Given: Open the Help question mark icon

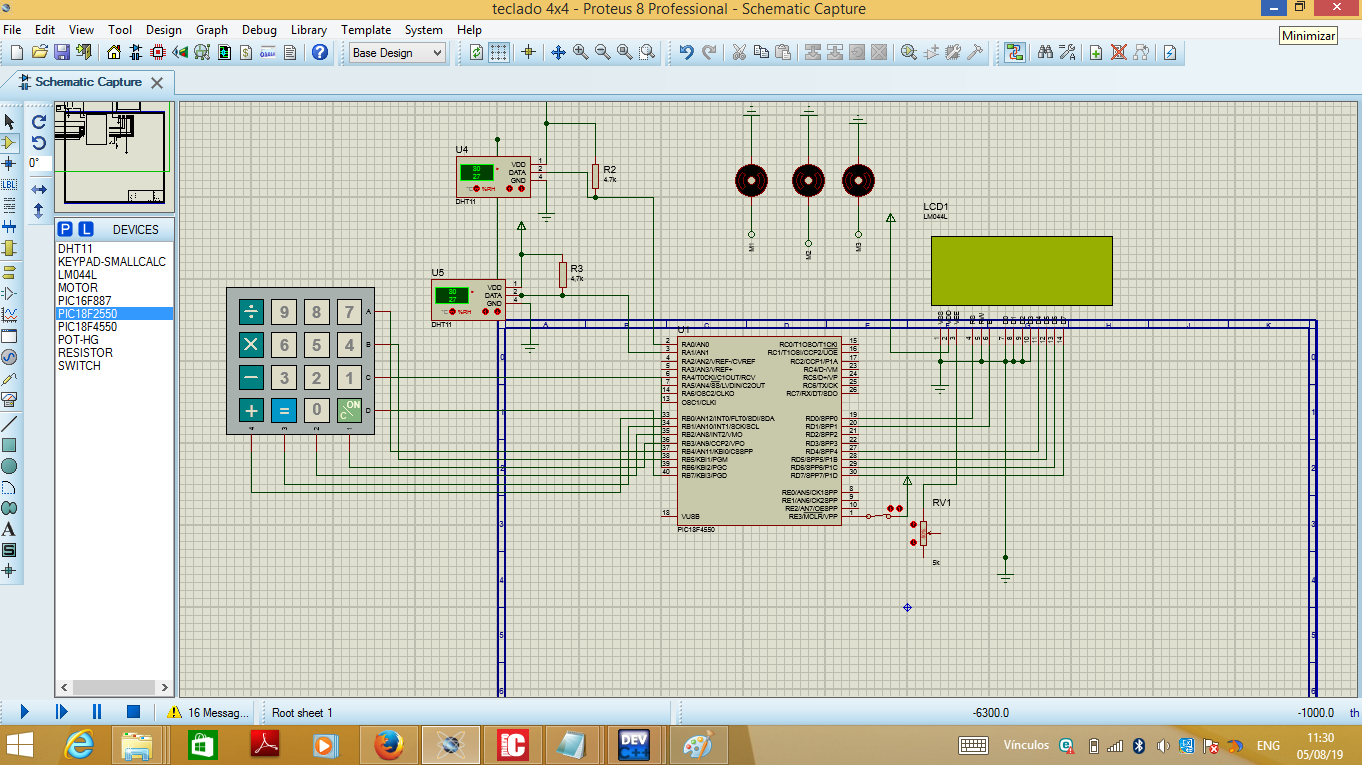Looking at the screenshot, I should pyautogui.click(x=319, y=52).
